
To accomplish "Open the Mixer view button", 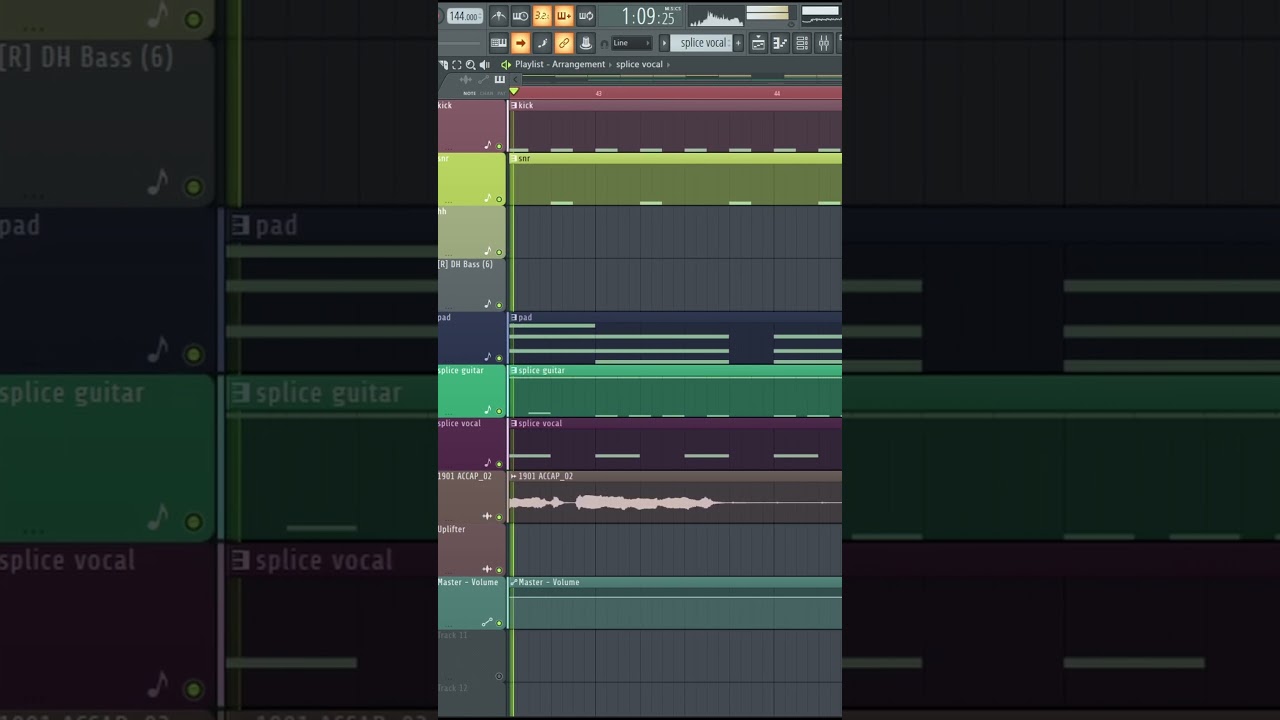I will pyautogui.click(x=824, y=43).
